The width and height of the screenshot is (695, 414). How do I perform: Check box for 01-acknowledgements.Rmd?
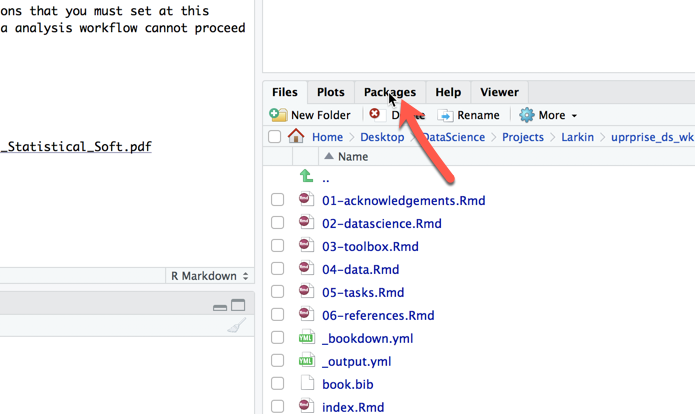coord(277,200)
